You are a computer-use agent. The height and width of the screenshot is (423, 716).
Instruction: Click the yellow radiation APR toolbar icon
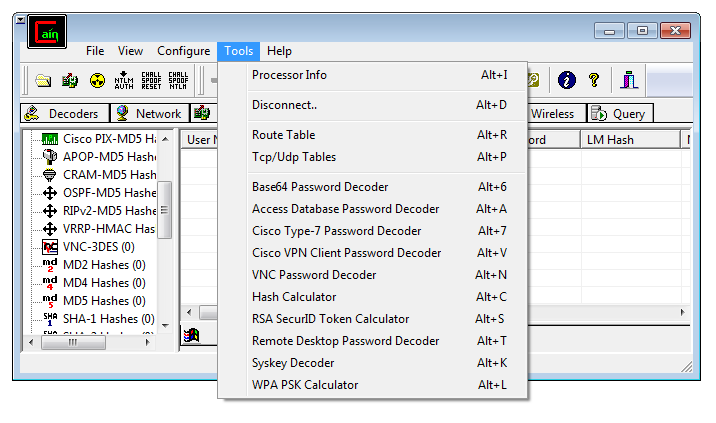point(97,80)
